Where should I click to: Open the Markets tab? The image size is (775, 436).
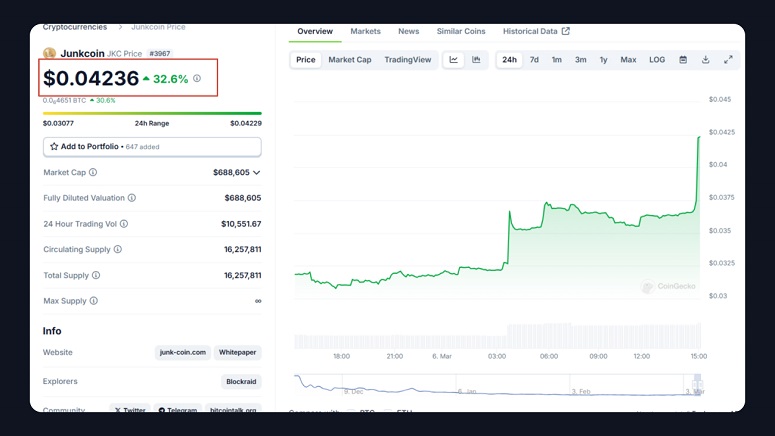click(x=365, y=32)
